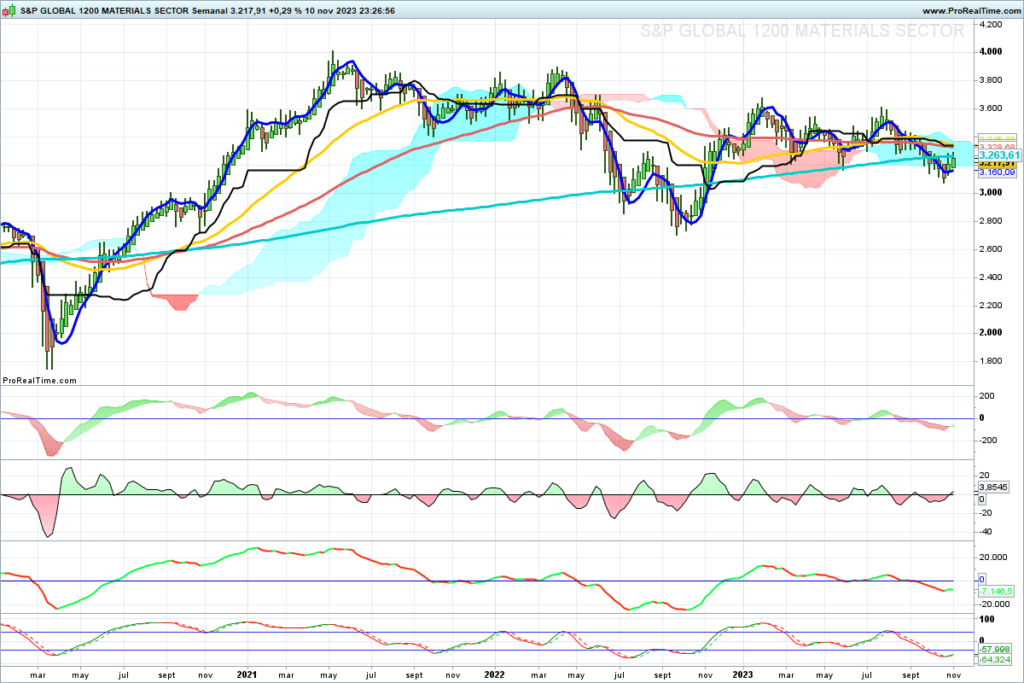Click the 23:26:56 timestamp in header
The height and width of the screenshot is (683, 1024).
[x=375, y=11]
